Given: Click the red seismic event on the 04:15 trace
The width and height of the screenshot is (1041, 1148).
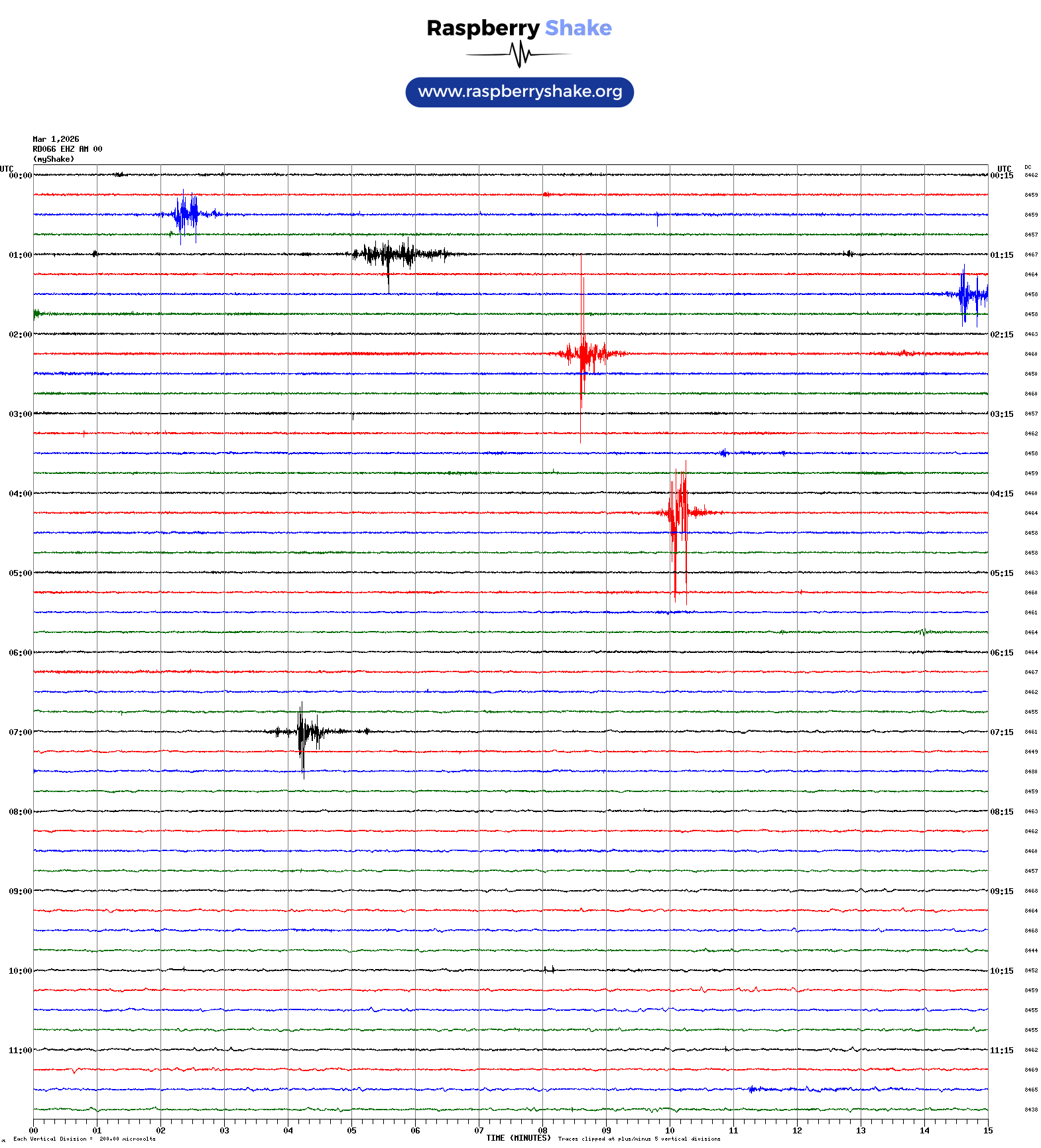Looking at the screenshot, I should [x=678, y=512].
